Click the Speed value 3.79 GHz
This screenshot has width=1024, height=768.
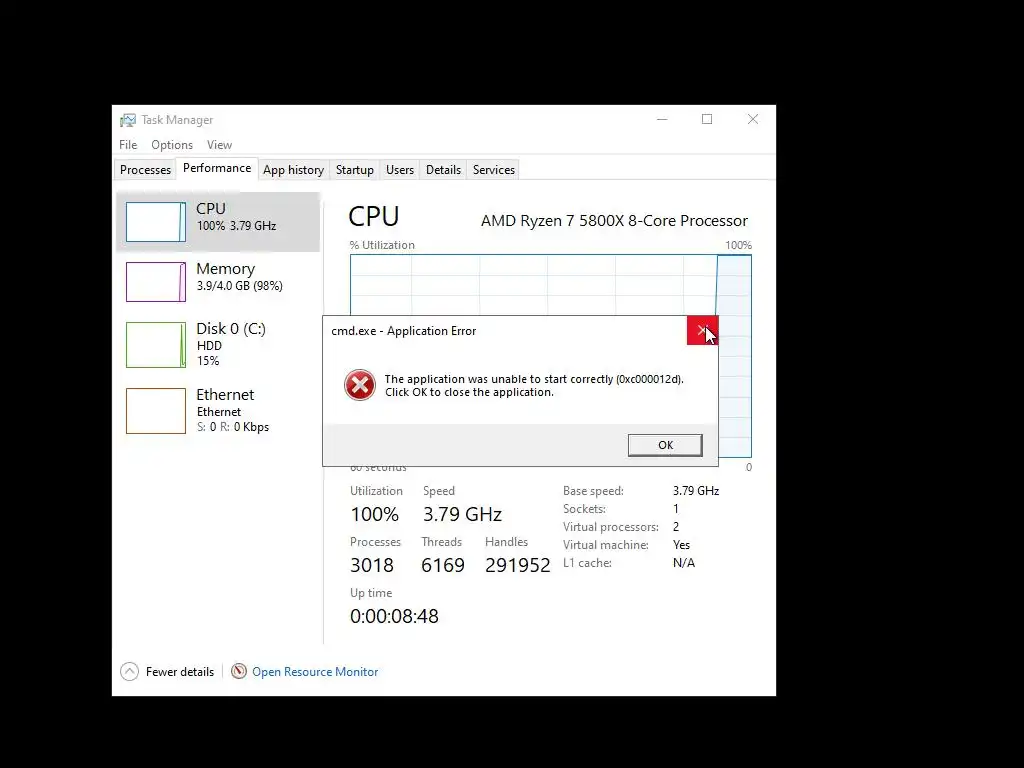pyautogui.click(x=462, y=514)
